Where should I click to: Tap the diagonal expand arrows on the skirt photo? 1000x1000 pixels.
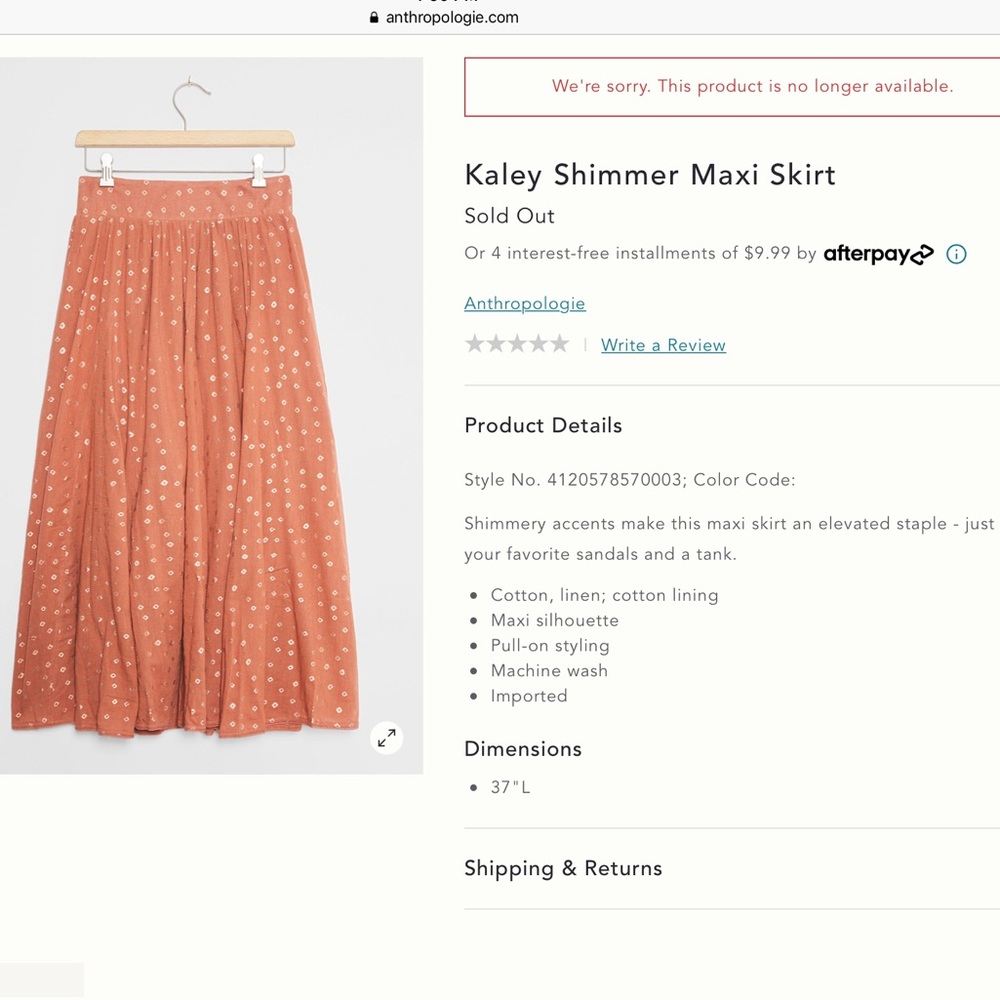386,738
